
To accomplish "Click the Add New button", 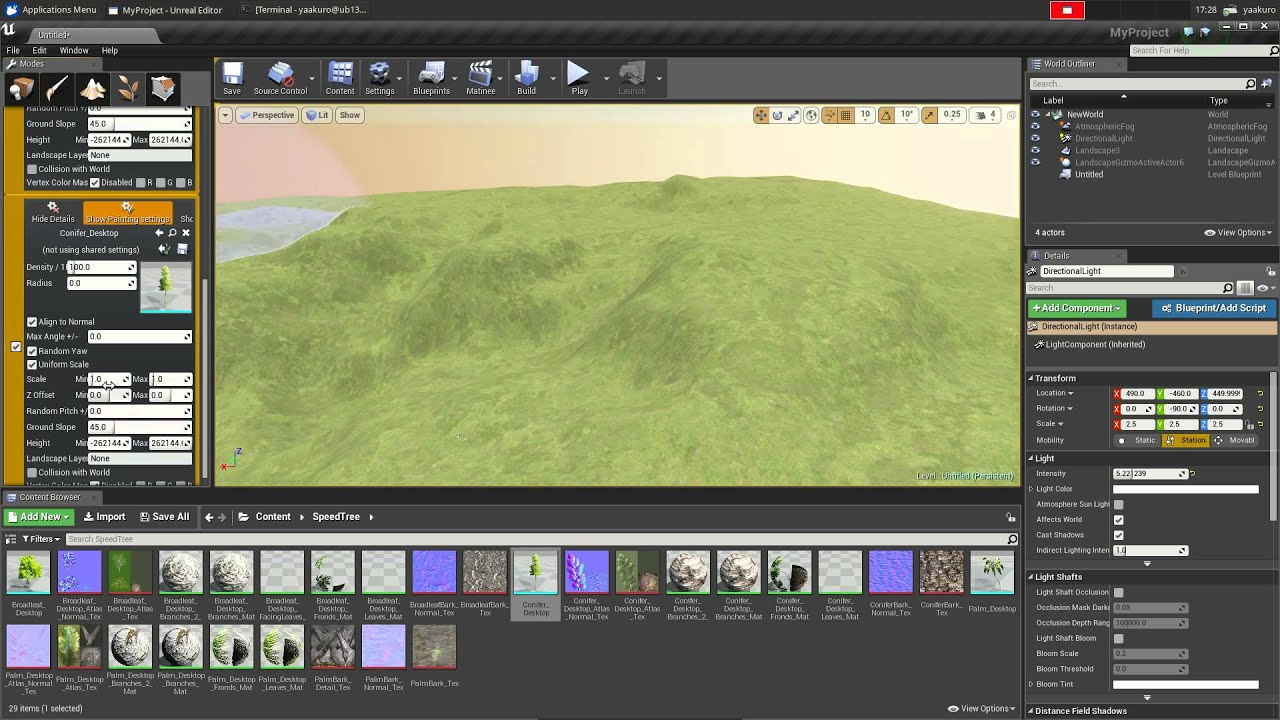I will pyautogui.click(x=39, y=517).
